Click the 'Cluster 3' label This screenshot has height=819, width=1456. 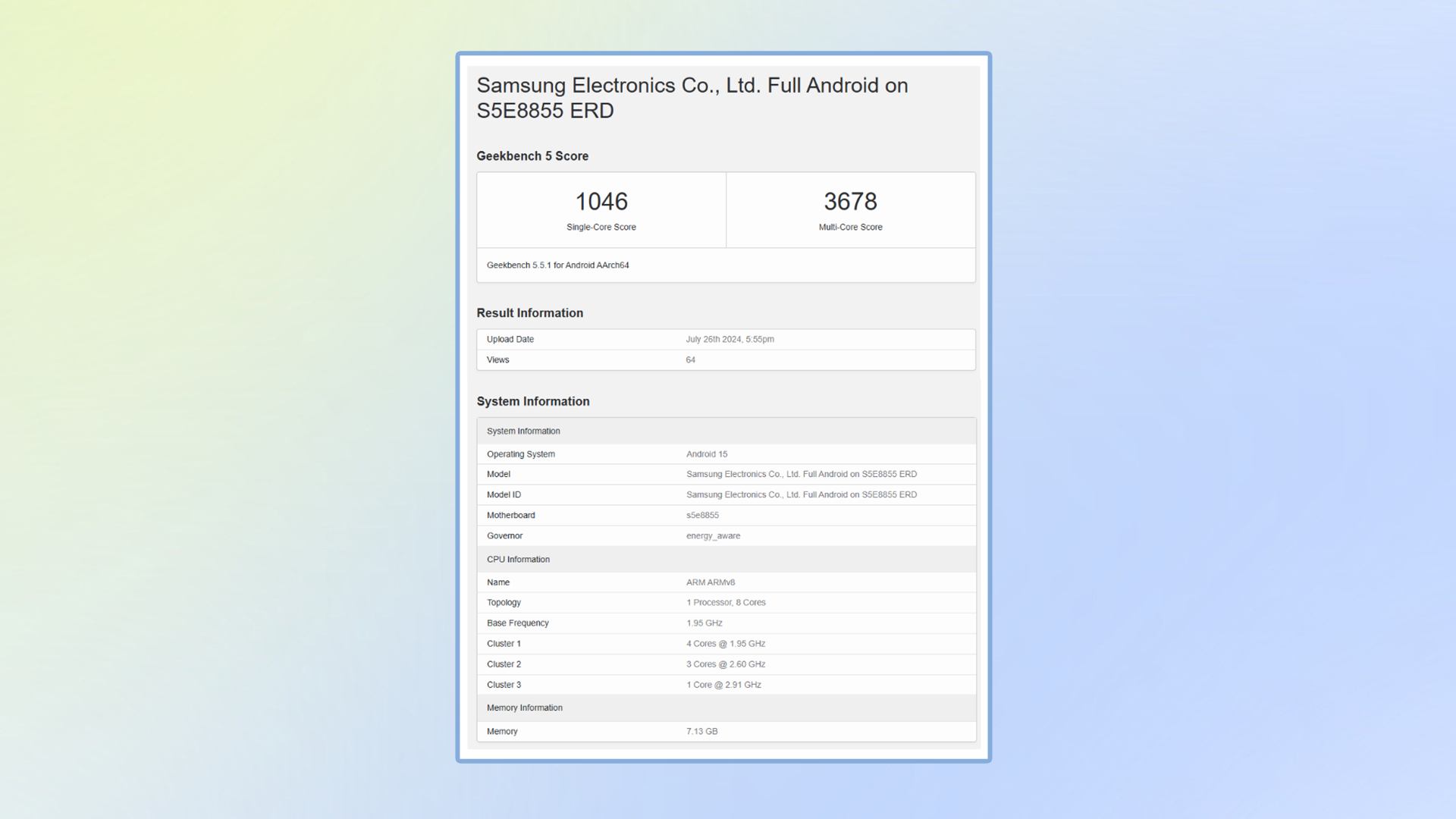[x=504, y=685]
